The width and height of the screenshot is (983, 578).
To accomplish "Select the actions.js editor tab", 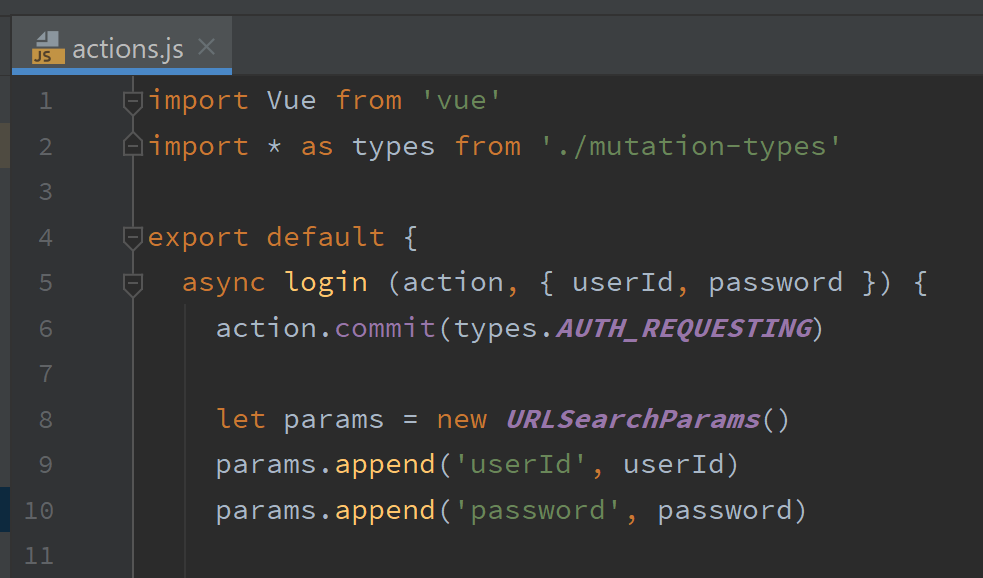I will point(122,47).
